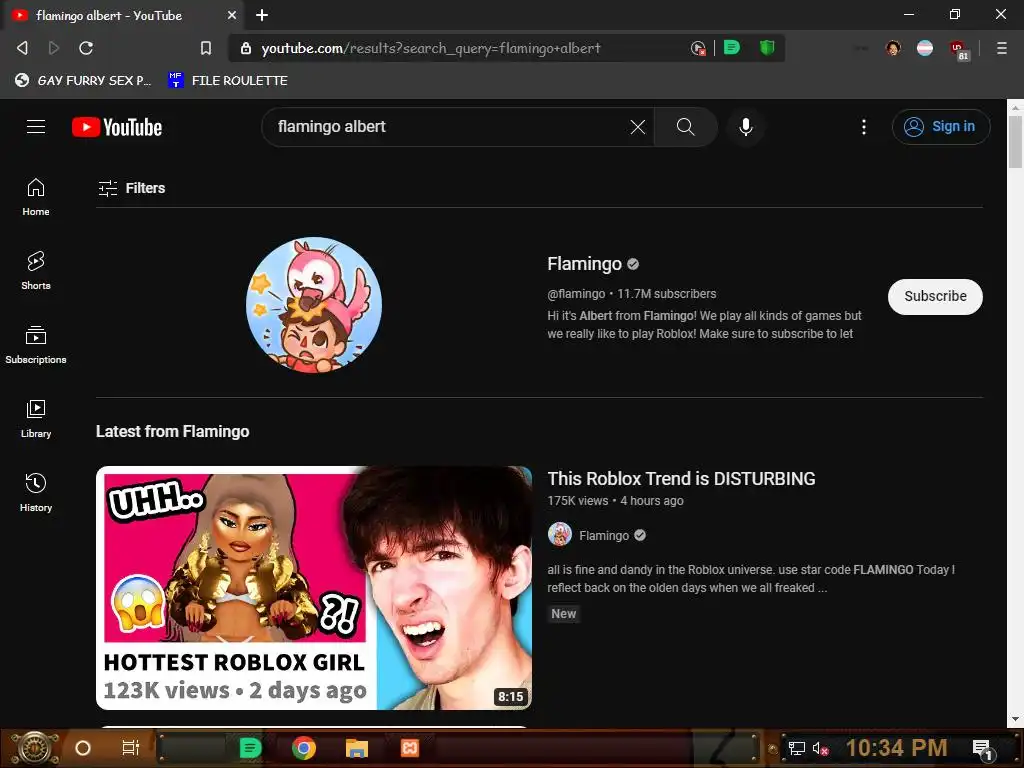The image size is (1024, 768).
Task: Open Start menu steampunk button
Action: tap(34, 748)
